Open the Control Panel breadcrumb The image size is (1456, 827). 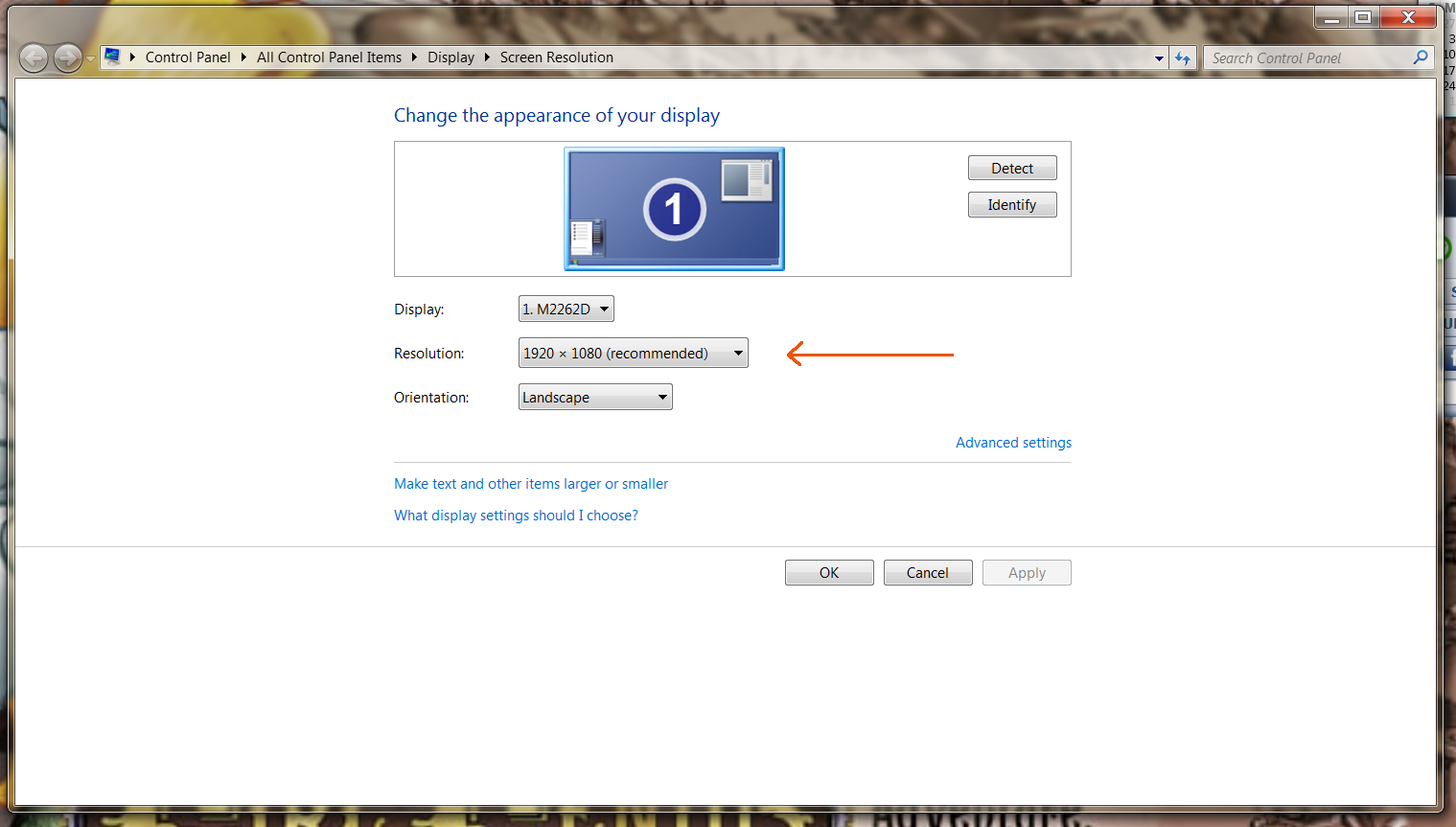coord(188,57)
